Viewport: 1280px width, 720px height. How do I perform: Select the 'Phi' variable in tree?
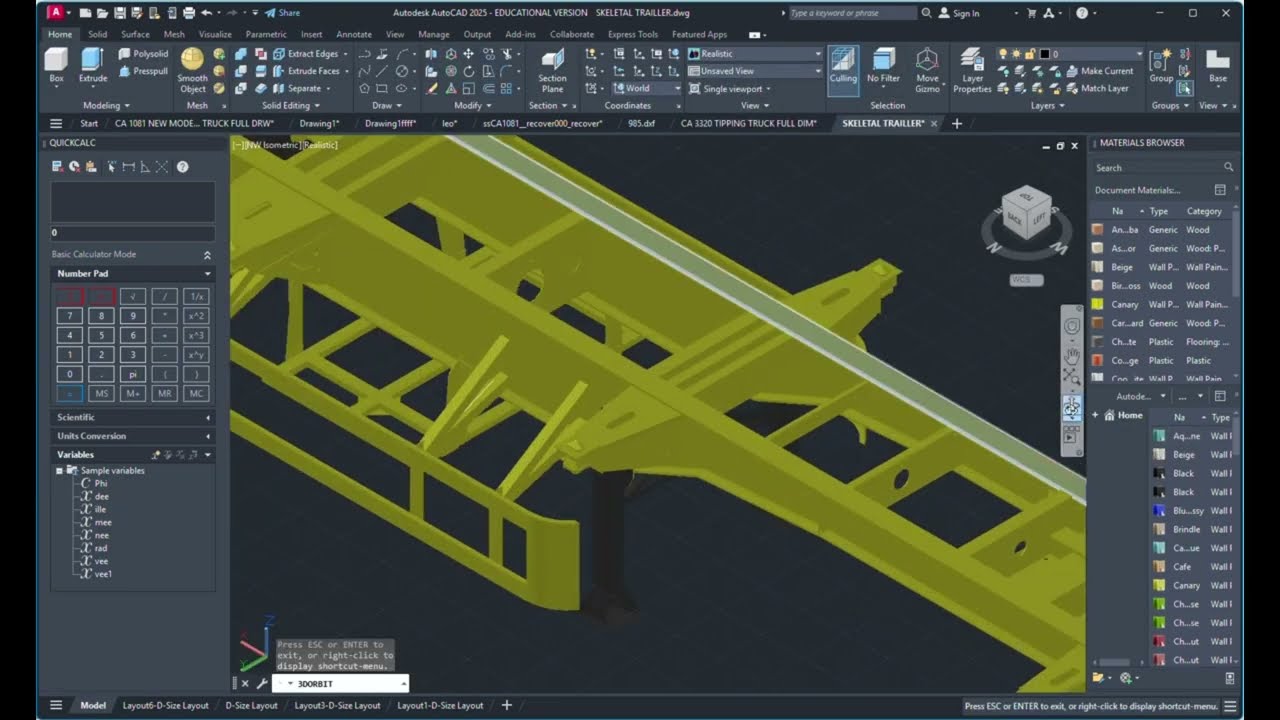100,483
